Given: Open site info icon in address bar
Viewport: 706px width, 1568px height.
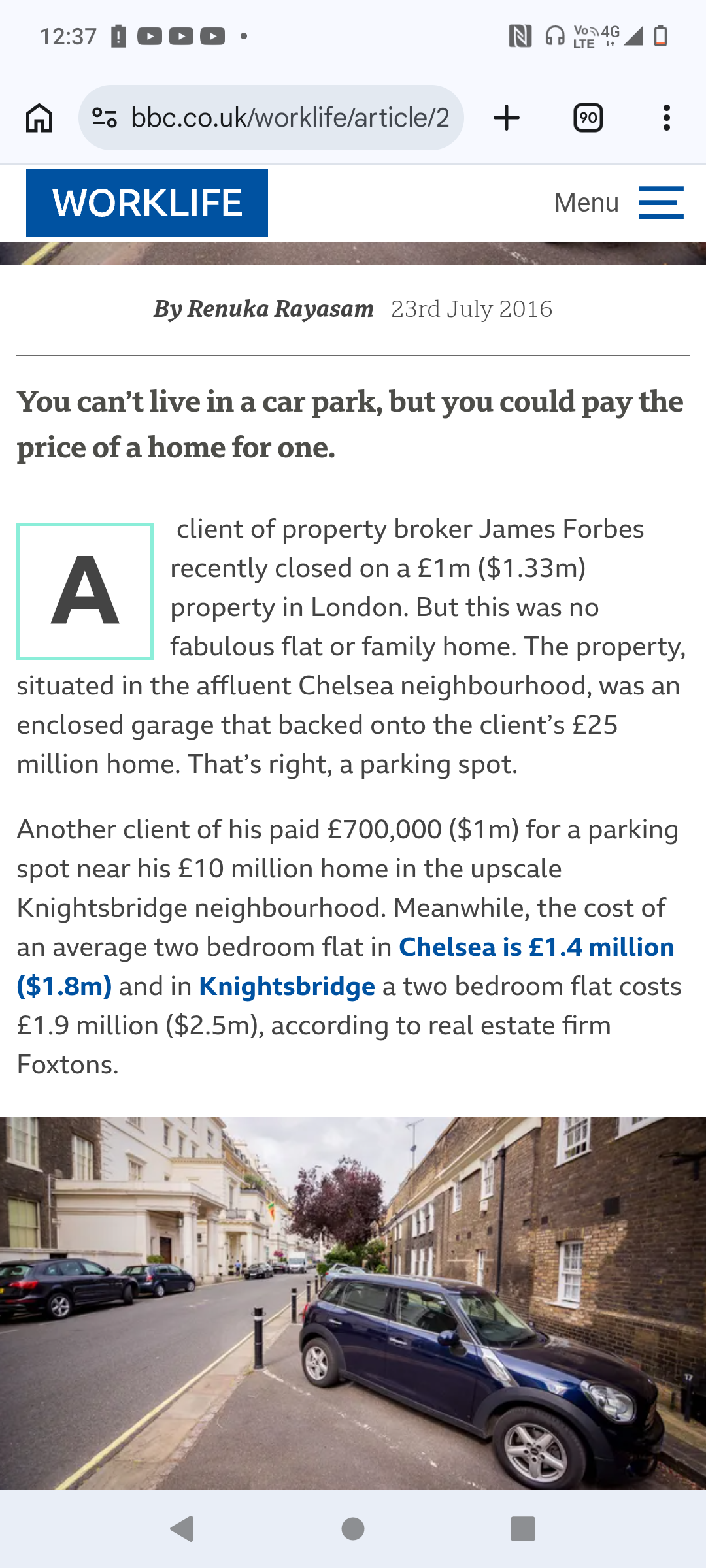Looking at the screenshot, I should pos(105,118).
